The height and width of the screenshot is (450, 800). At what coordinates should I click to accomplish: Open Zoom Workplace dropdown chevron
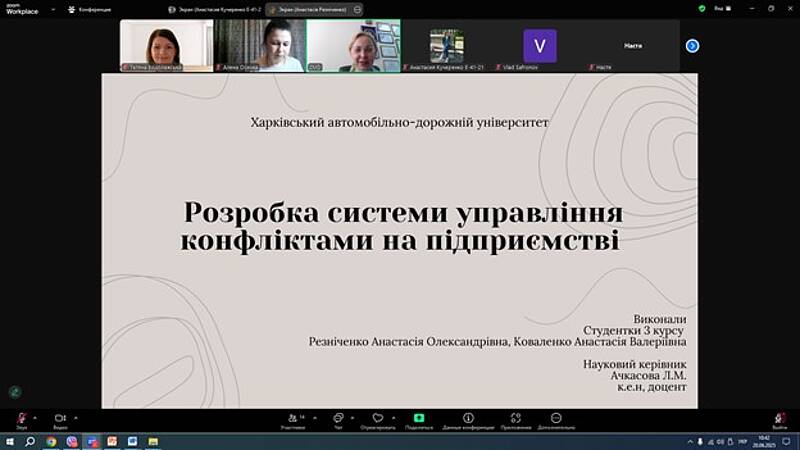[x=53, y=9]
